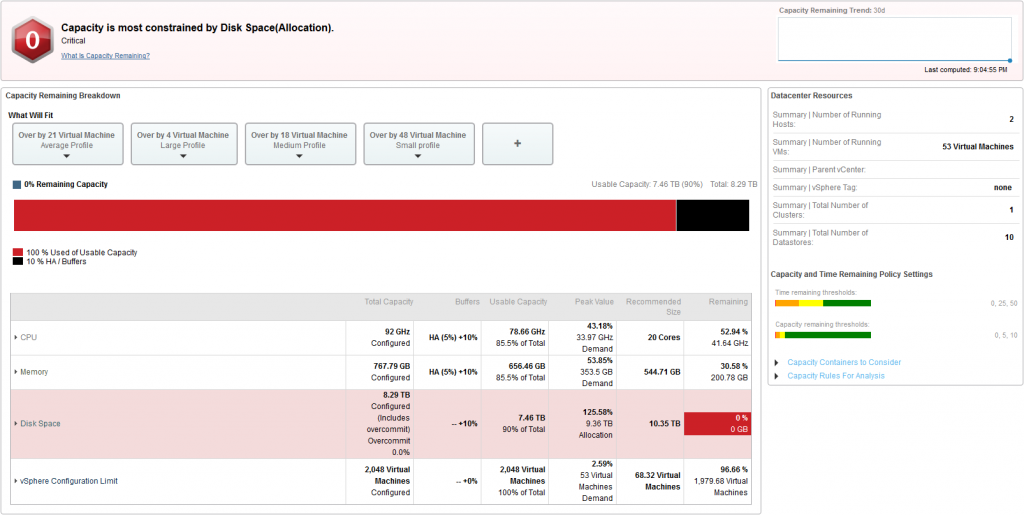Click the black HA/Buffers bar segment
This screenshot has width=1024, height=515.
coord(712,216)
